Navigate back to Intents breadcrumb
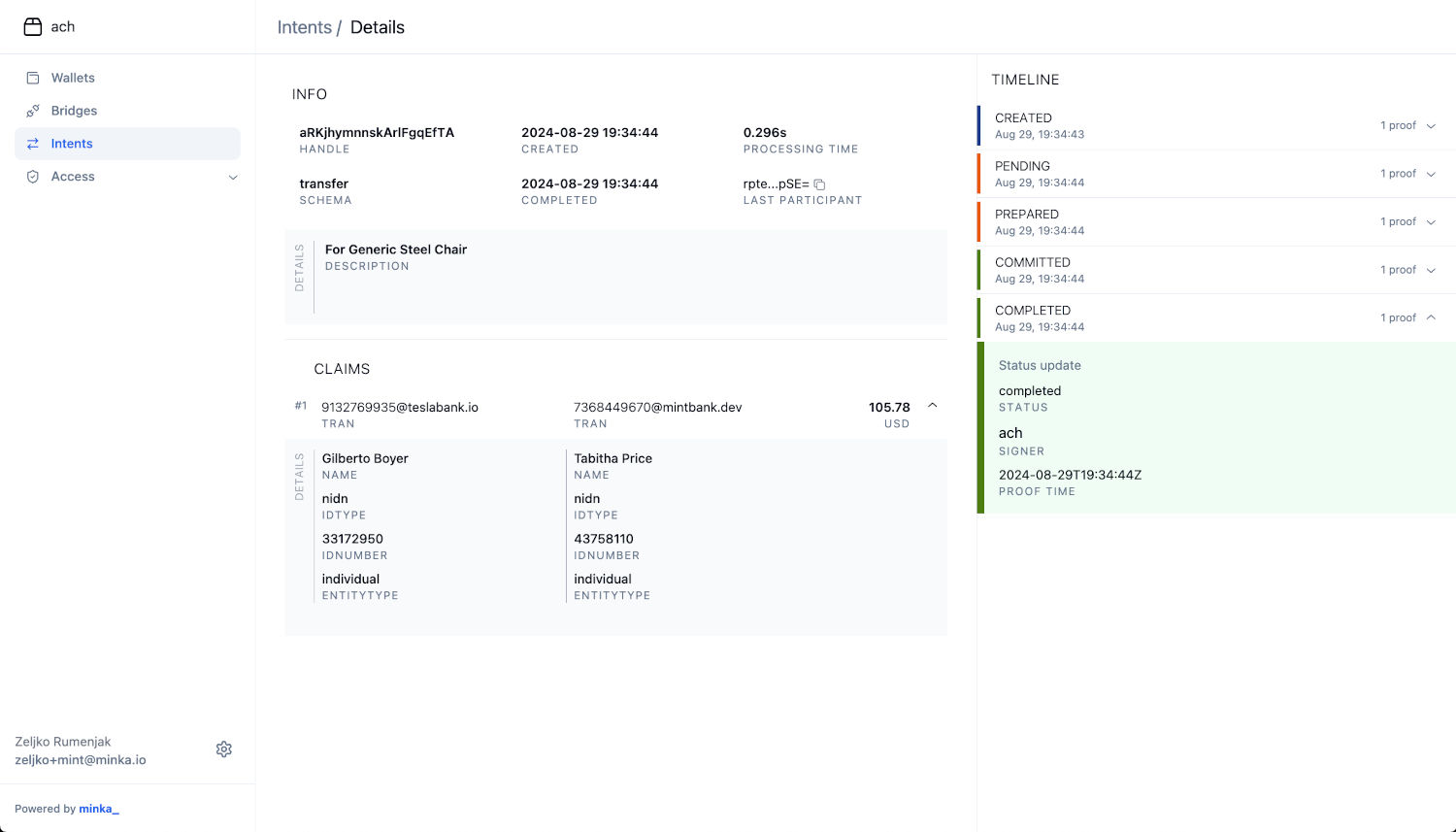The image size is (1456, 832). tap(304, 27)
